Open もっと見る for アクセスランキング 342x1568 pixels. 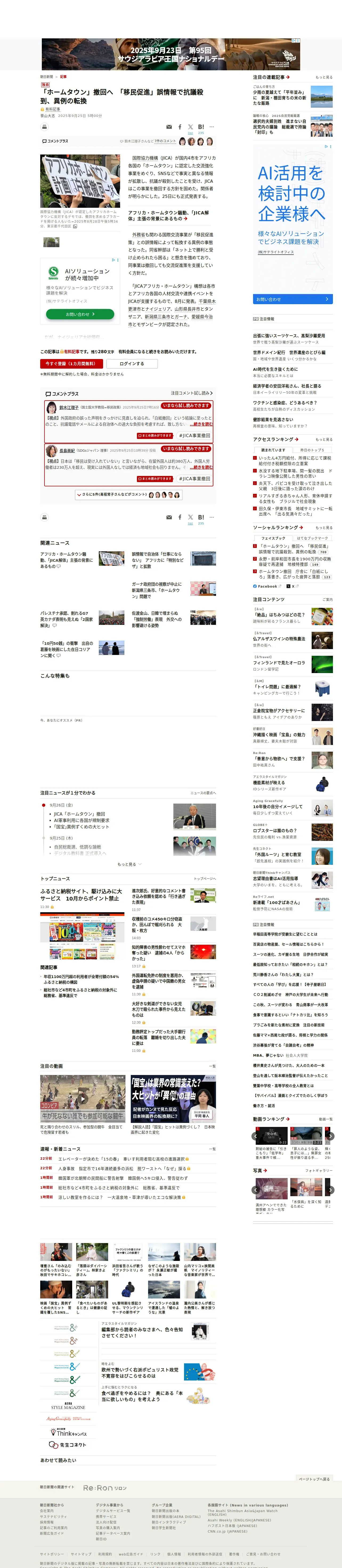coord(324,439)
